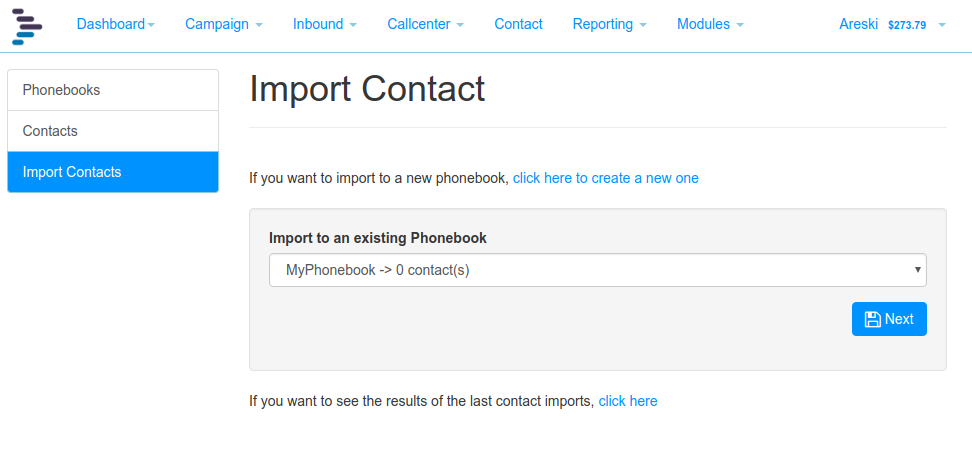Select Phonebooks in the sidebar
This screenshot has width=972, height=468.
point(113,90)
